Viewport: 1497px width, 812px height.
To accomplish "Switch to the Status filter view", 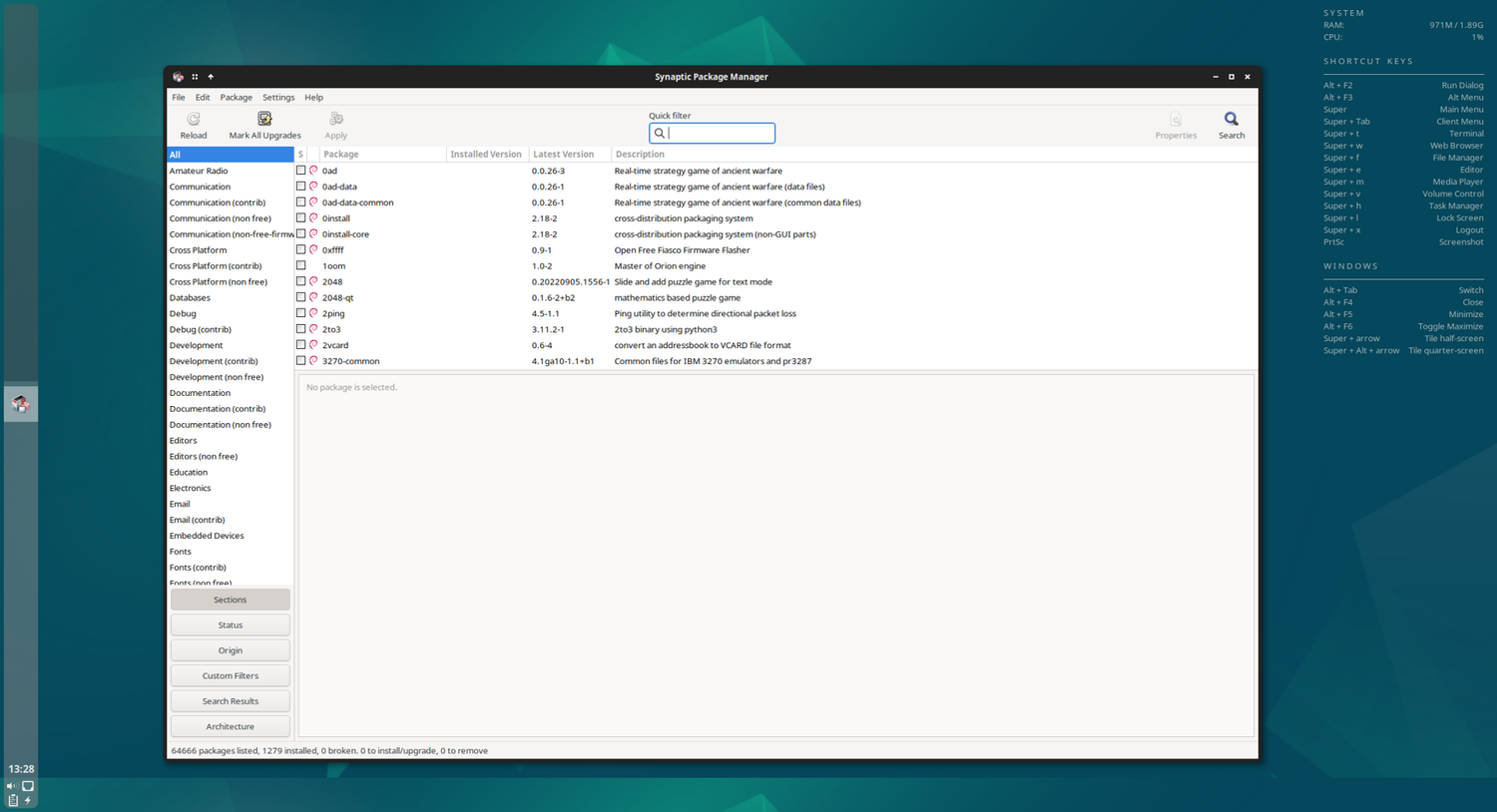I will pos(231,624).
